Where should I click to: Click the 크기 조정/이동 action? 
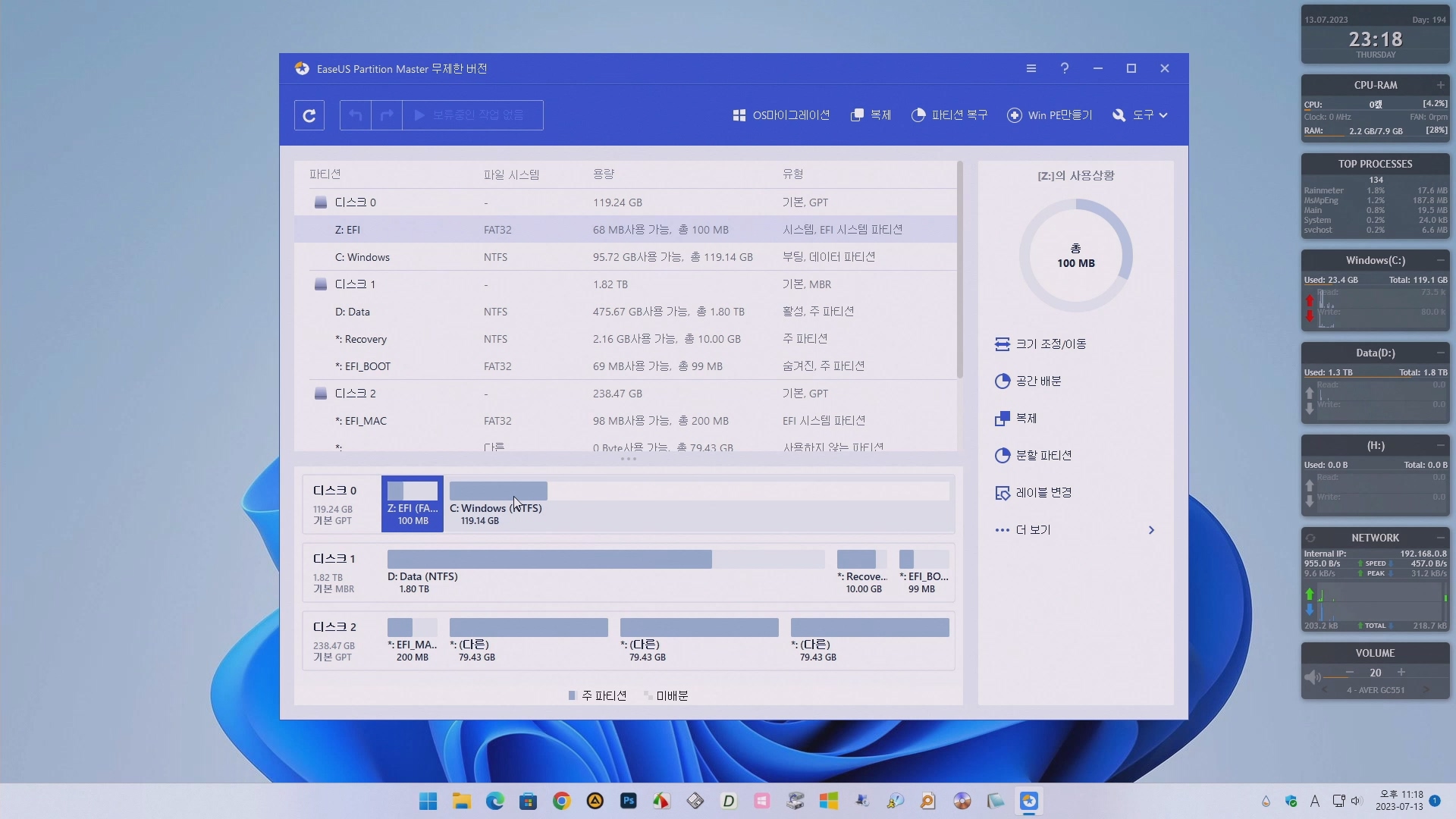[x=1040, y=344]
